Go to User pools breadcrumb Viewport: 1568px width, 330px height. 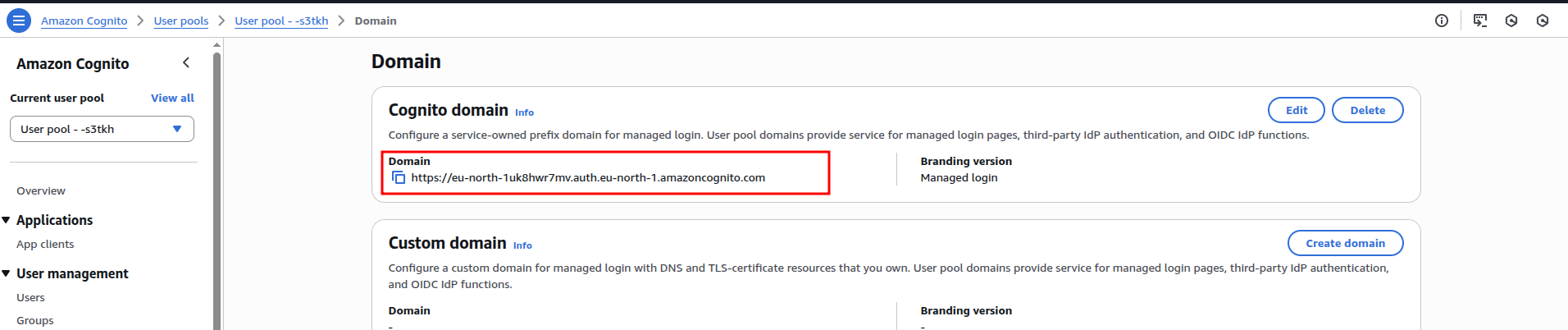(x=181, y=21)
